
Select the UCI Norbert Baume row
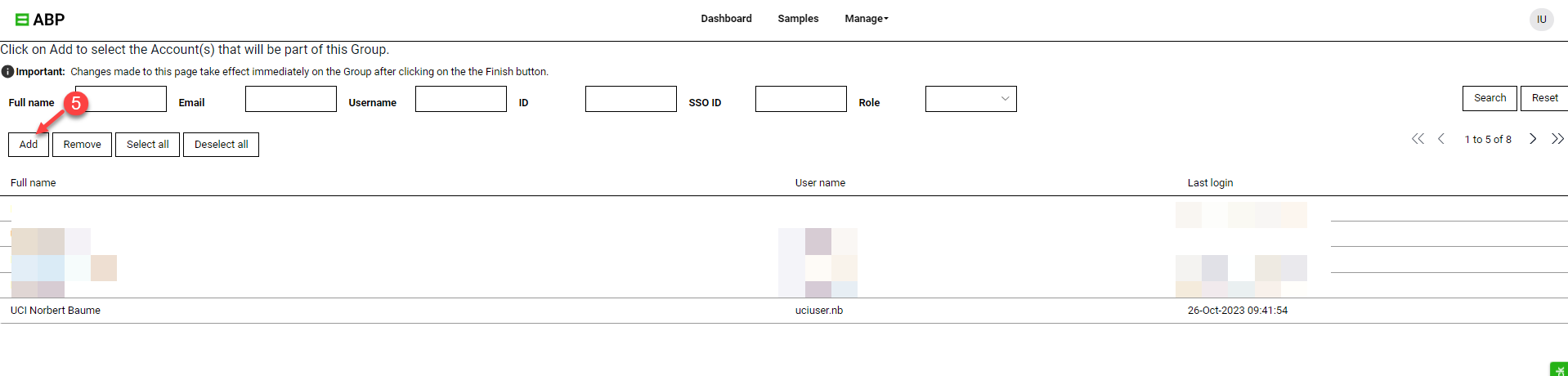[x=784, y=311]
